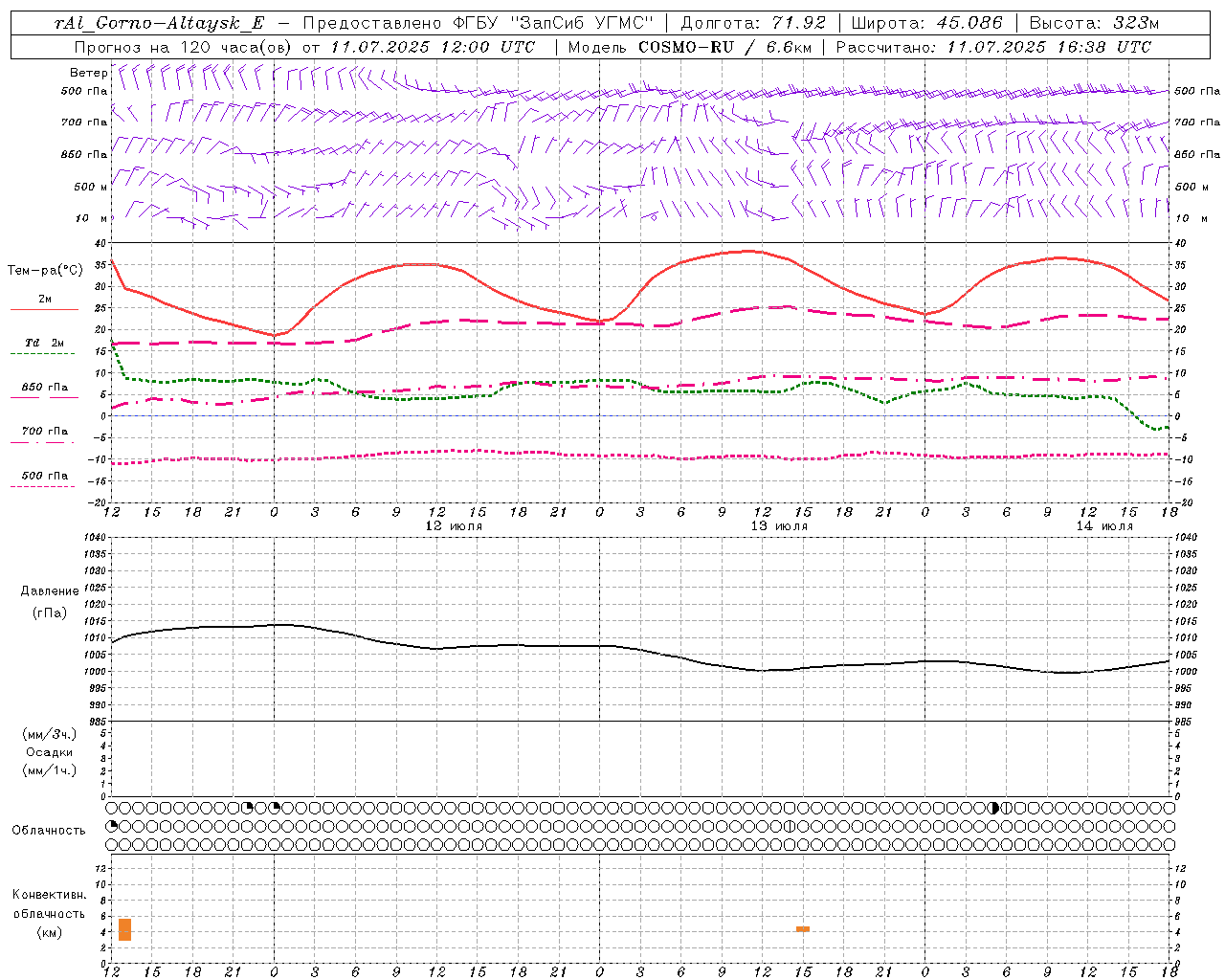
Task: Click the 14 июля date label
Action: click(1104, 526)
